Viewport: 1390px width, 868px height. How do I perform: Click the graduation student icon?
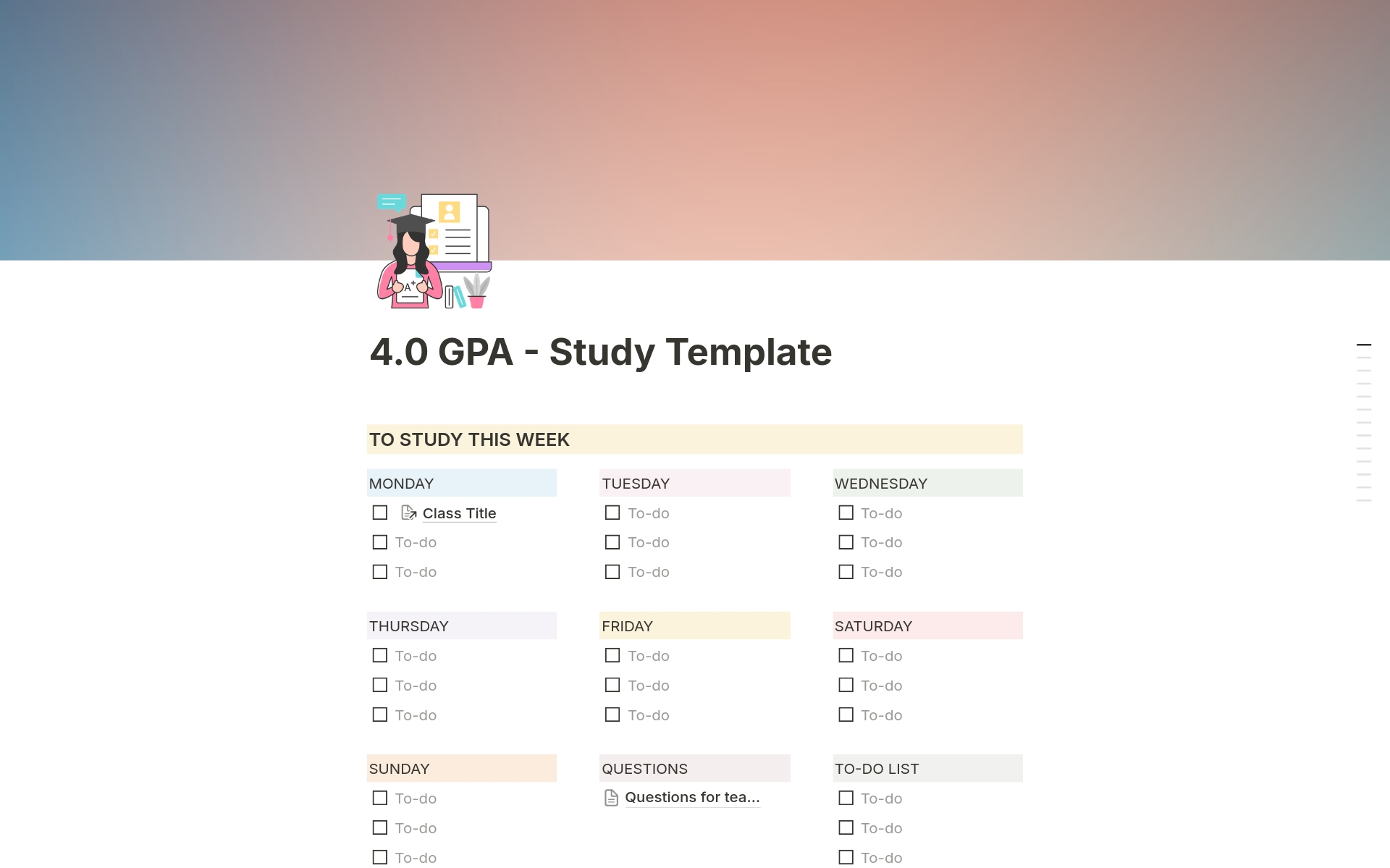(x=435, y=251)
